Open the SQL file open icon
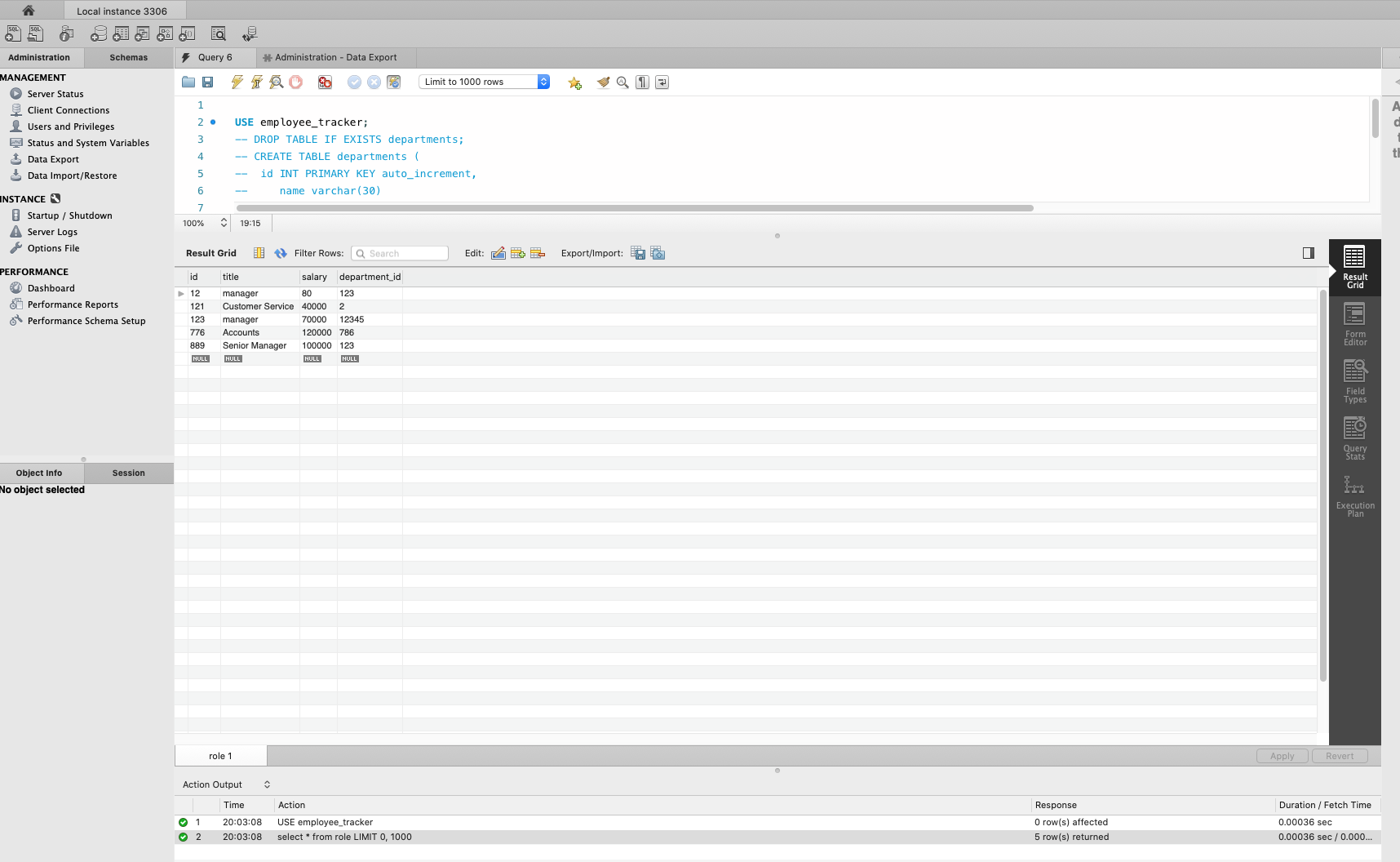Screen dimensions: 1400x862 188,82
